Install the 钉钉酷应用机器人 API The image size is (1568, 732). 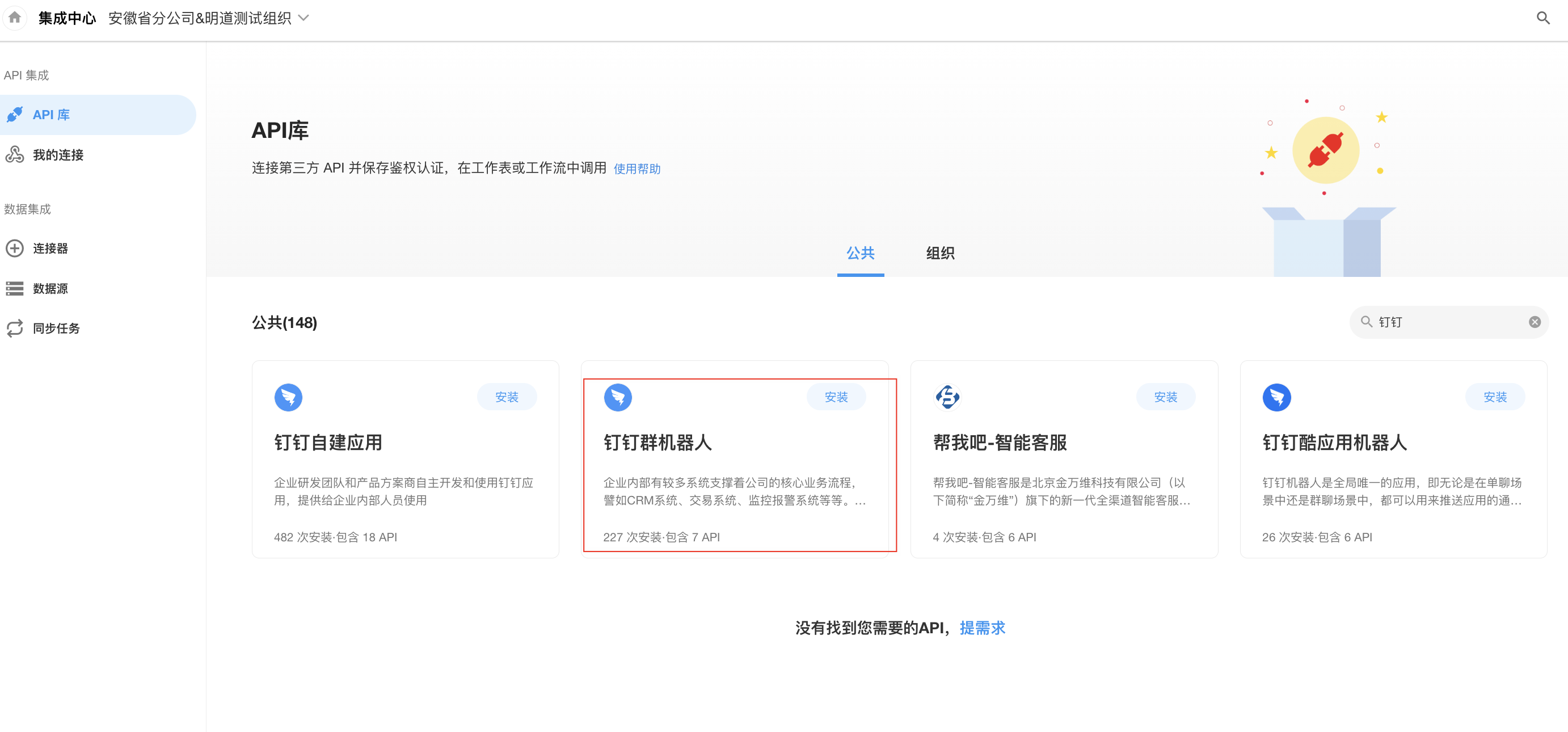[1494, 397]
